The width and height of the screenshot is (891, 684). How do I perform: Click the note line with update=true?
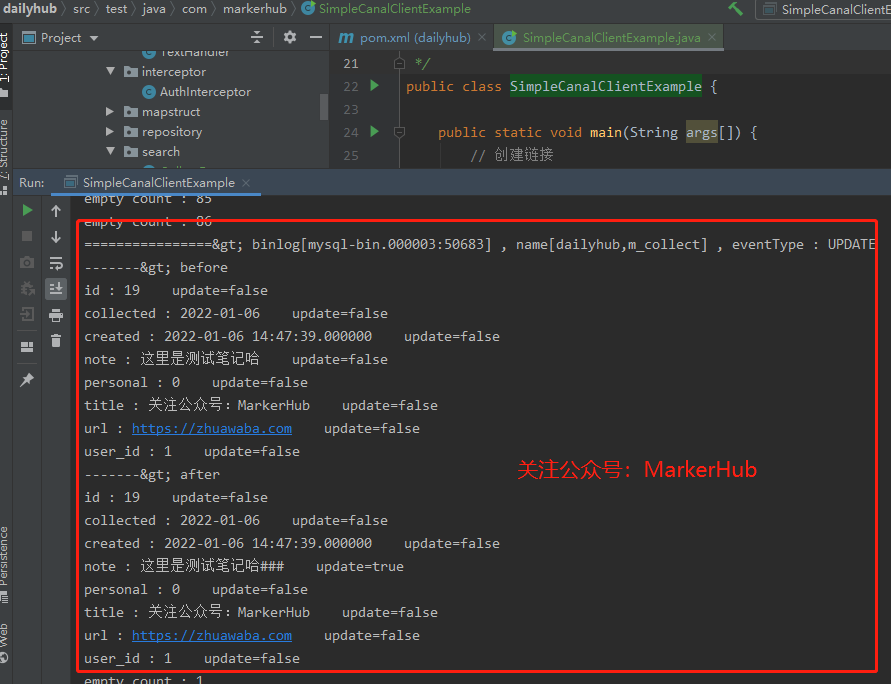244,566
